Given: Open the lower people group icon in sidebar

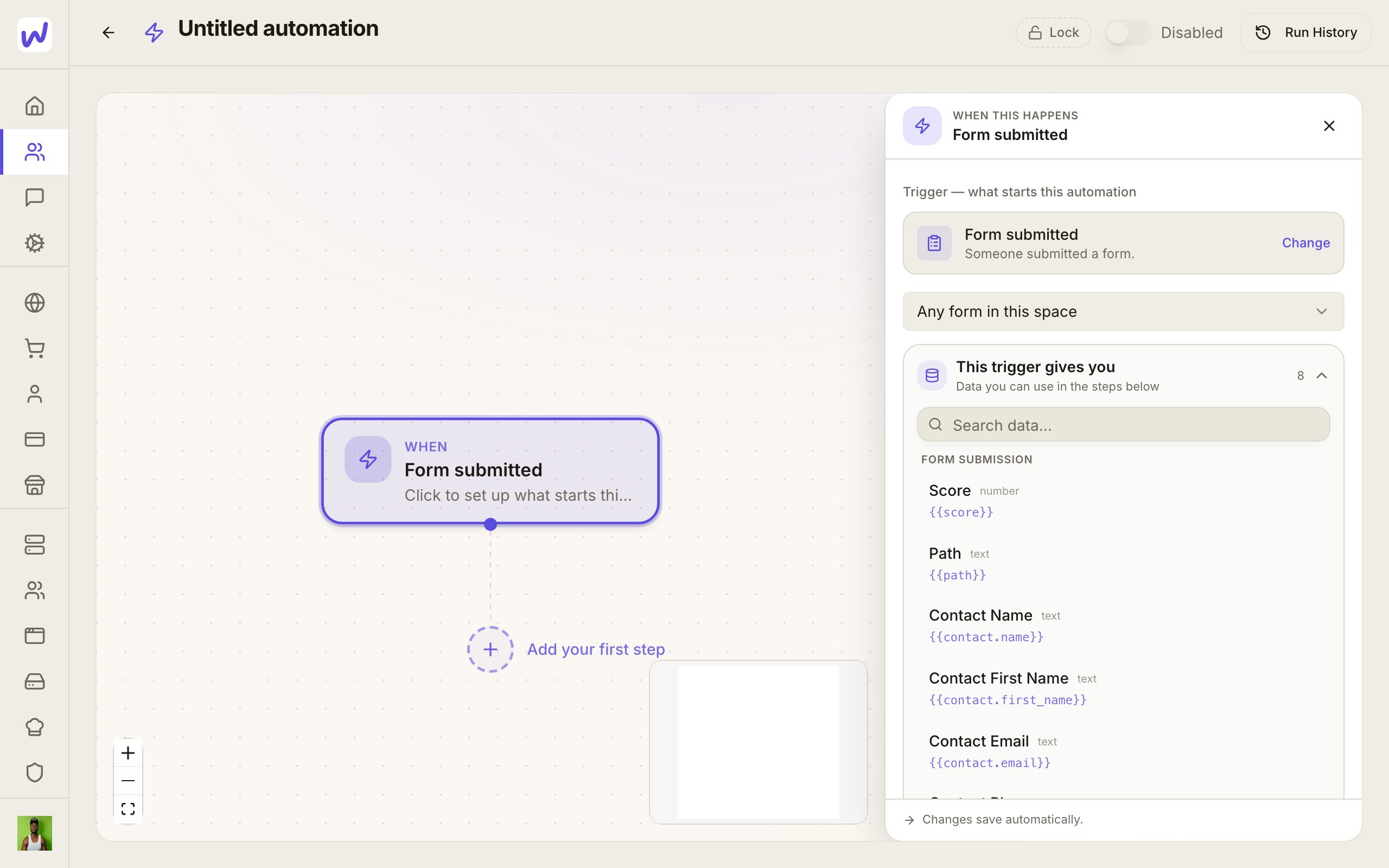Looking at the screenshot, I should [34, 590].
